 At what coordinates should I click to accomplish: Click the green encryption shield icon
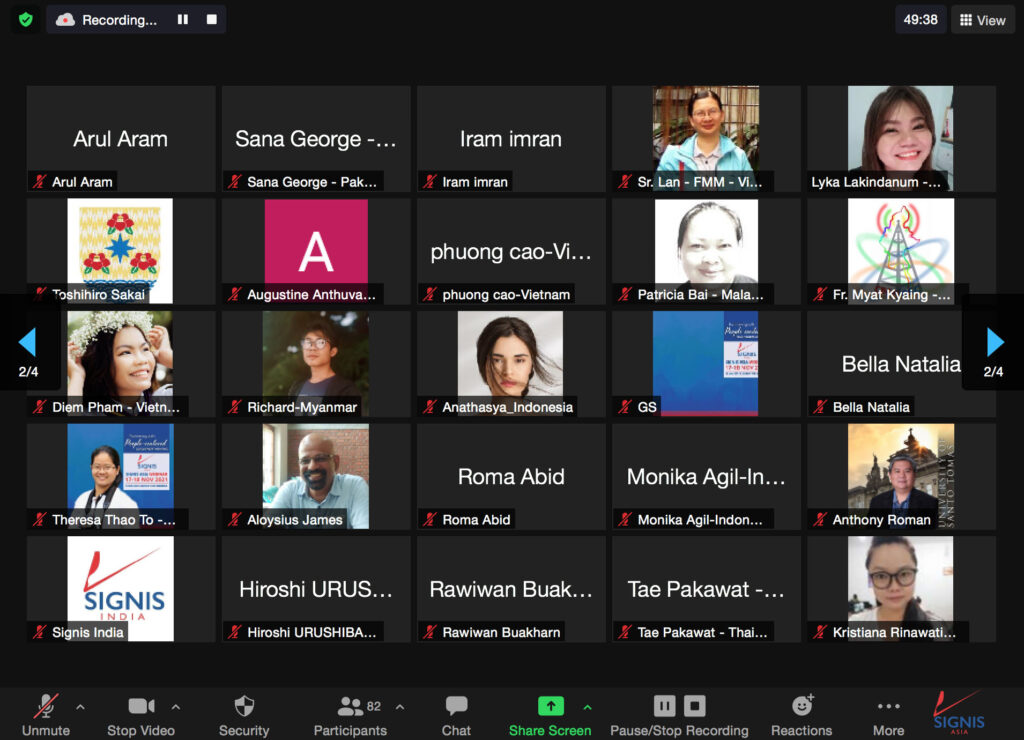(26, 19)
